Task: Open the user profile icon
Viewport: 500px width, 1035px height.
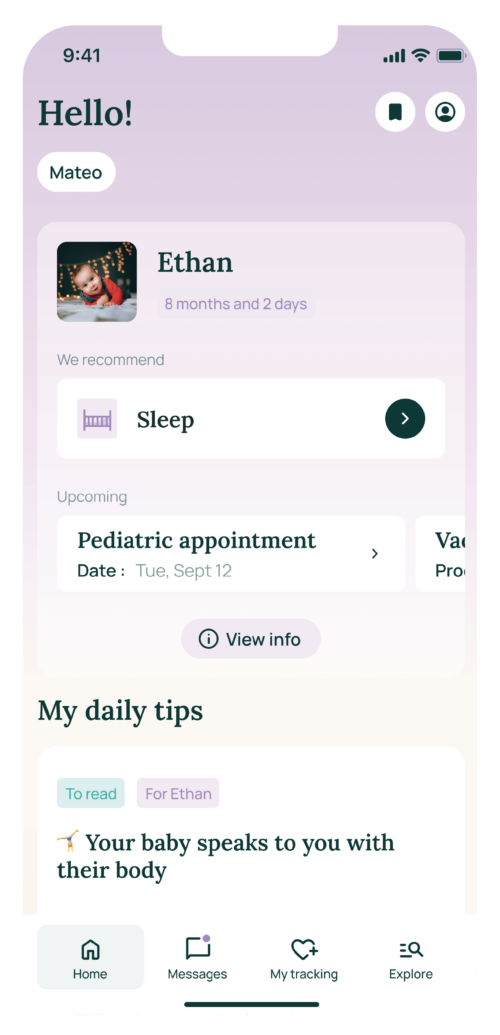Action: tap(445, 112)
